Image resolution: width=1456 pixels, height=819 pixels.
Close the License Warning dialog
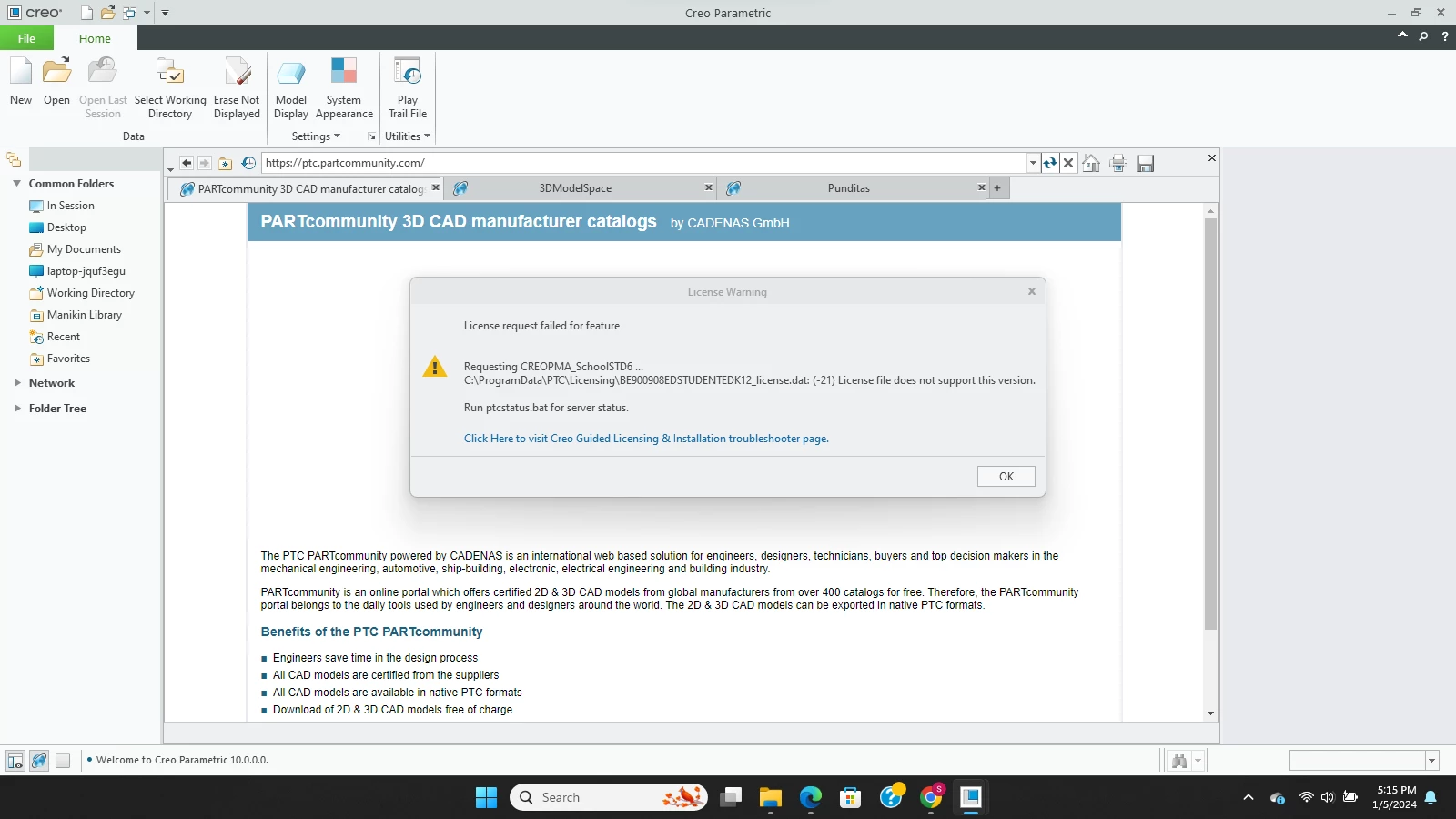[x=1032, y=291]
